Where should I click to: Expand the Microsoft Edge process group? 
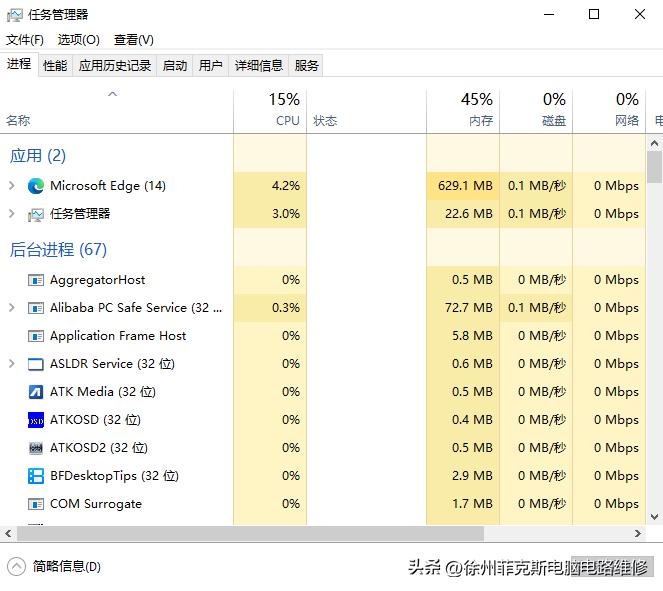tap(12, 186)
